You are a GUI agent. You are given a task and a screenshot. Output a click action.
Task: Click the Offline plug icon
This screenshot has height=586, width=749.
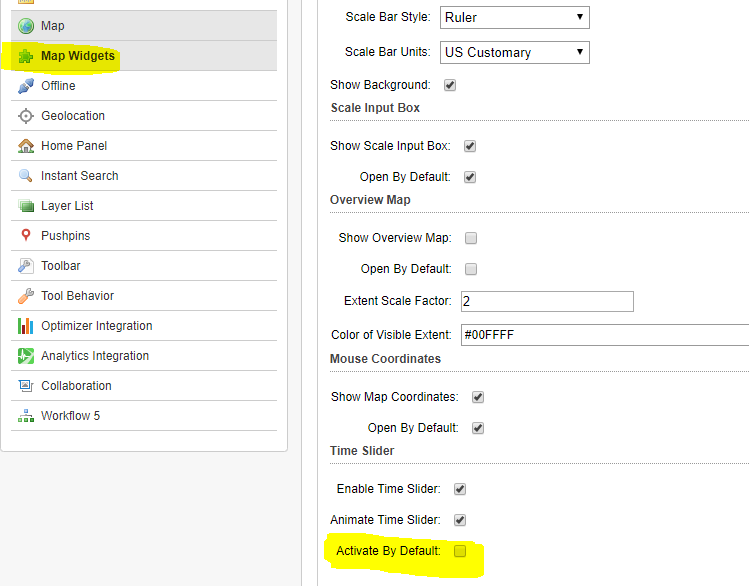pos(26,86)
